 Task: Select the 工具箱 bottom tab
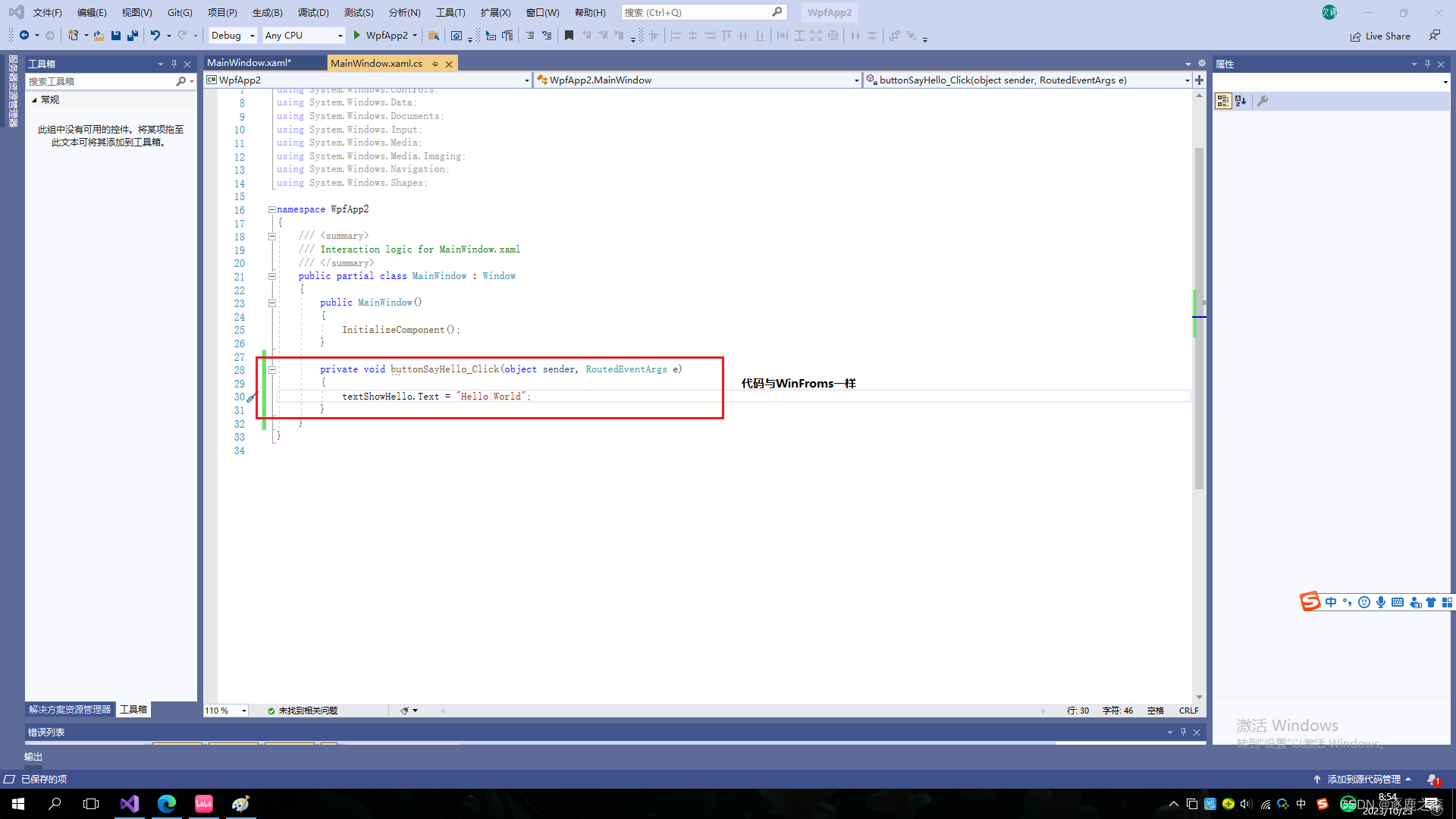(x=133, y=710)
